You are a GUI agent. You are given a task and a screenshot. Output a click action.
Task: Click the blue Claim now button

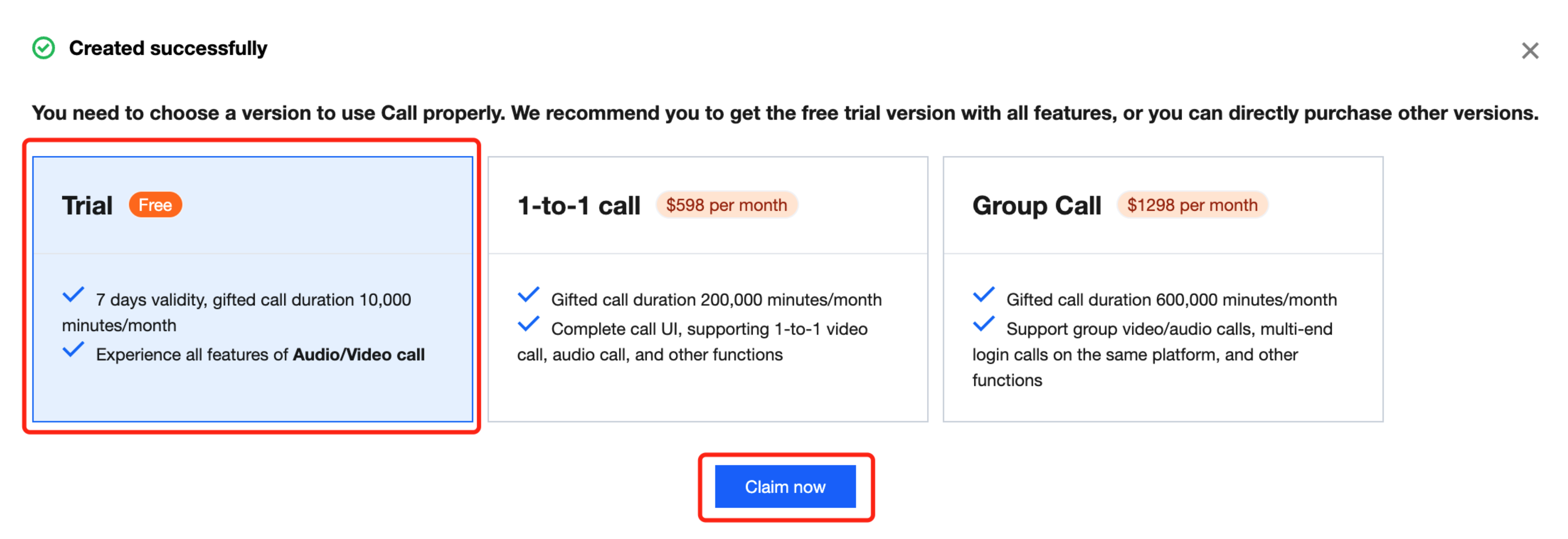click(784, 486)
